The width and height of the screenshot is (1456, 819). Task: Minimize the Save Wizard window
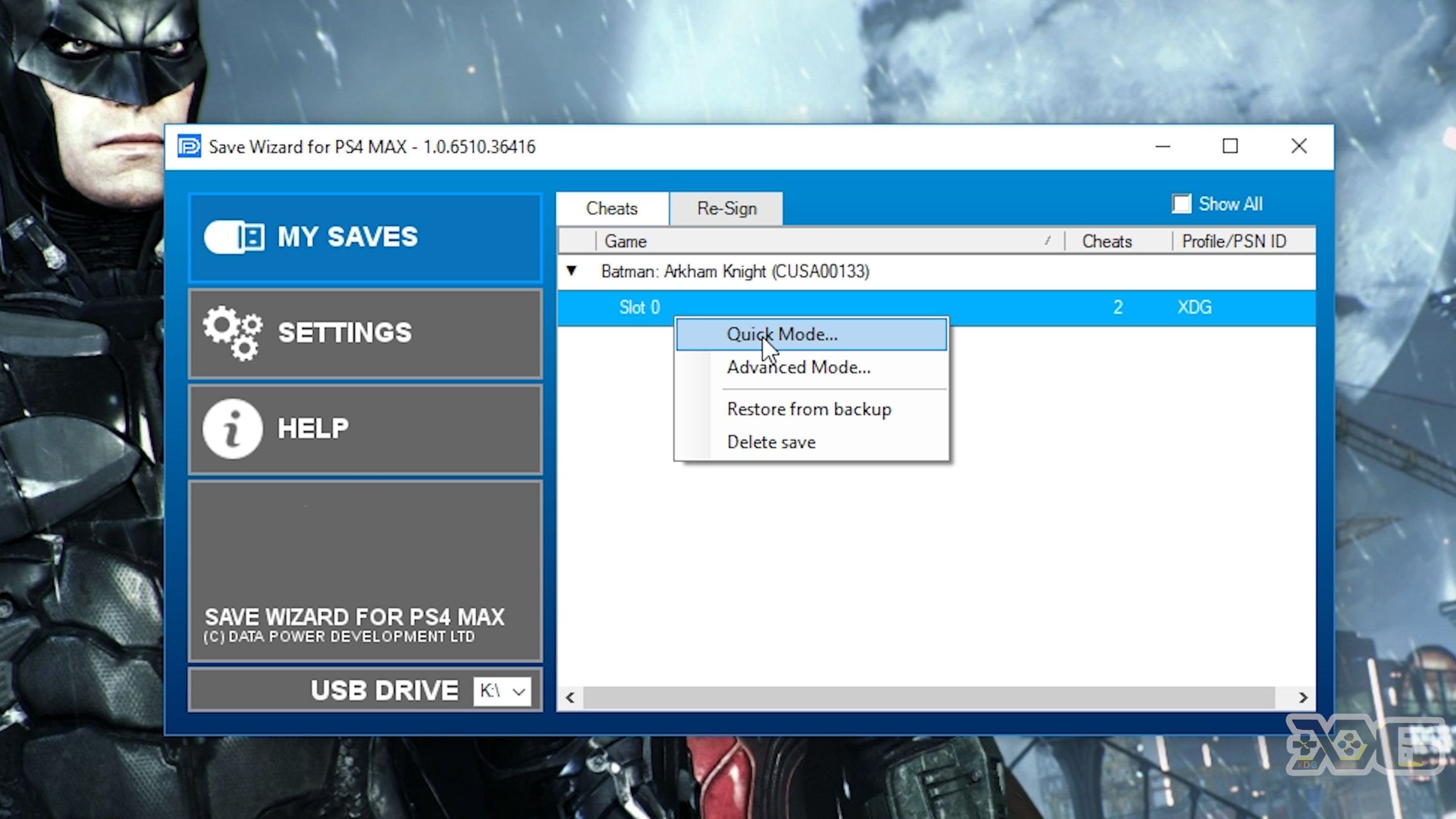[1163, 147]
